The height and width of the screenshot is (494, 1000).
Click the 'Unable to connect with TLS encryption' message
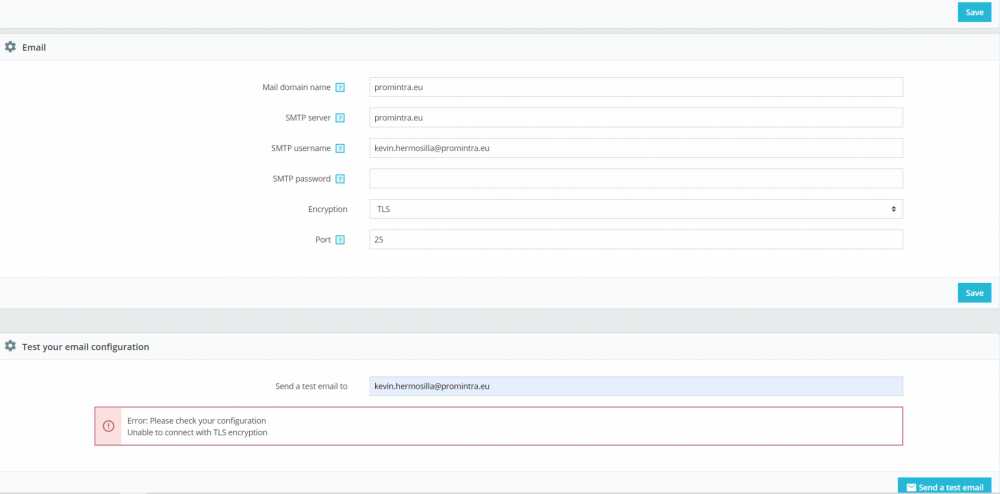click(197, 432)
